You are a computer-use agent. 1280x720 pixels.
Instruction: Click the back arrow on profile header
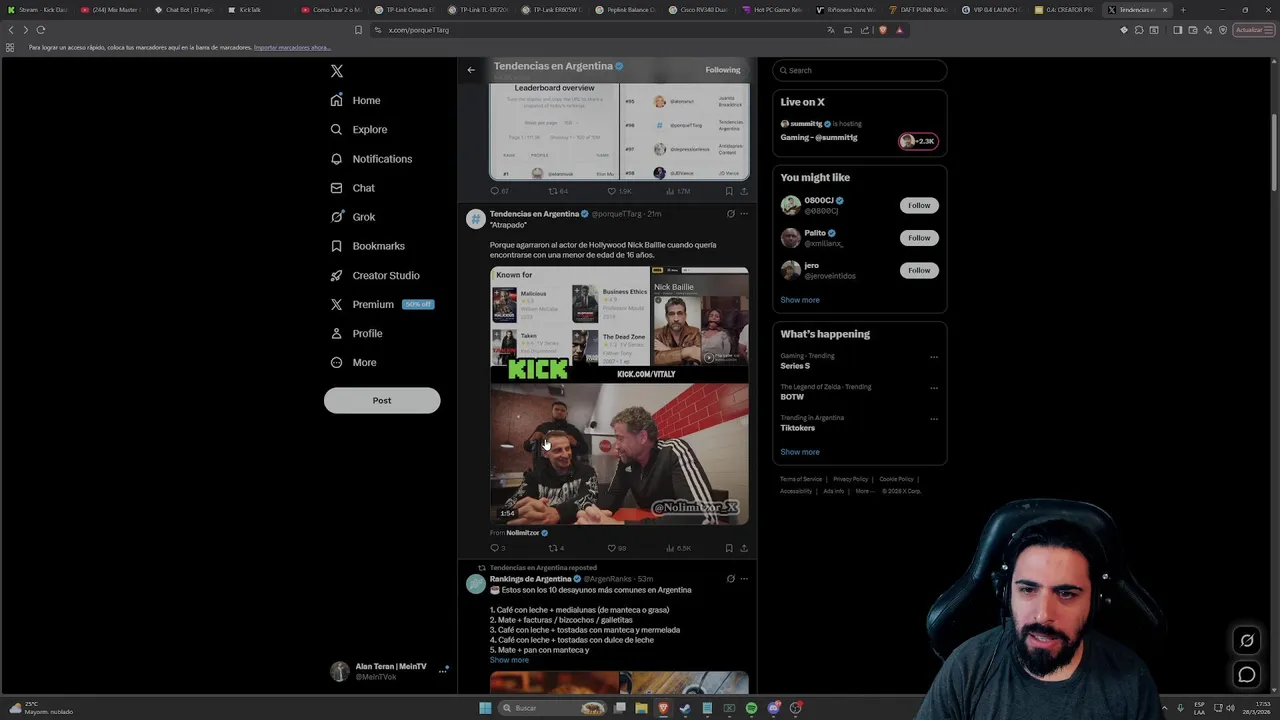(x=471, y=70)
